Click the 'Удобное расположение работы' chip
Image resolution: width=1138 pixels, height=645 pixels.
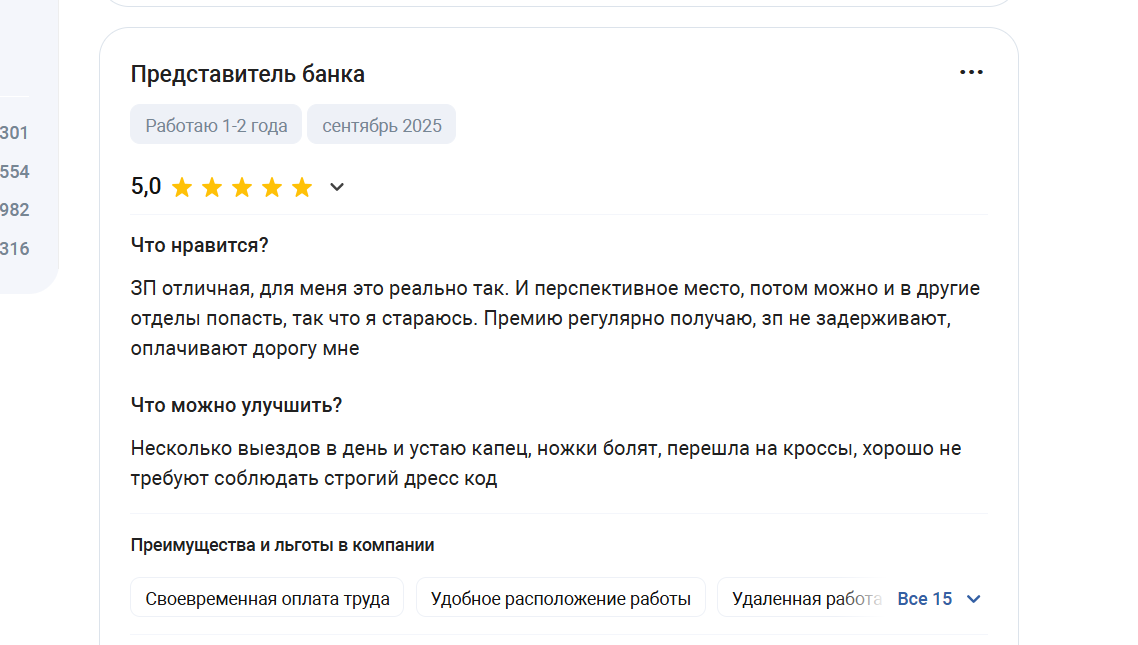pyautogui.click(x=560, y=599)
